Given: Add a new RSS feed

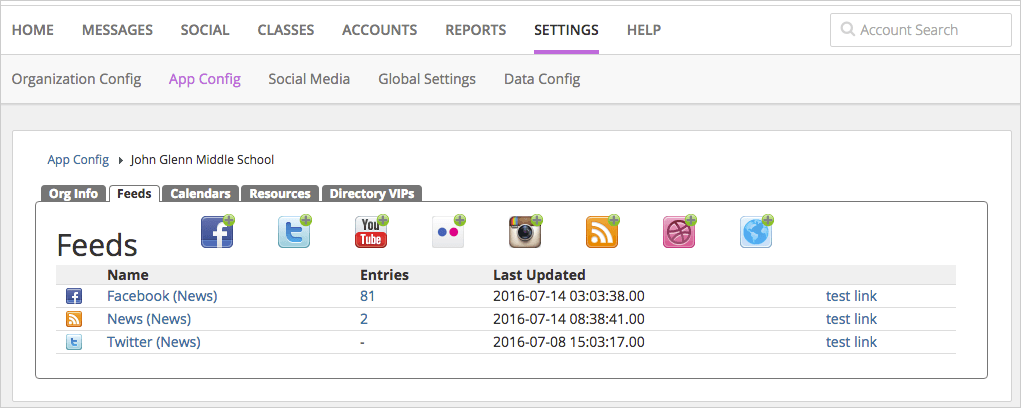Looking at the screenshot, I should [602, 232].
